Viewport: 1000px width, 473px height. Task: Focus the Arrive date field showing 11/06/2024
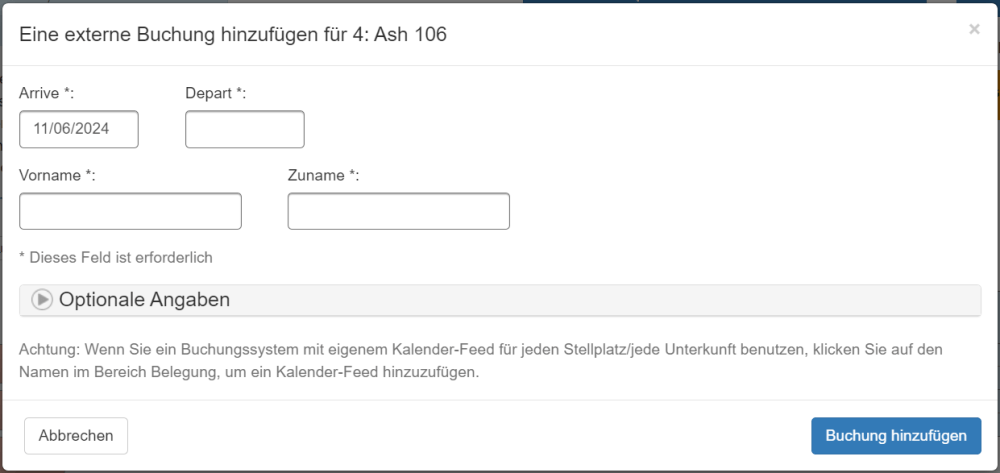coord(79,129)
